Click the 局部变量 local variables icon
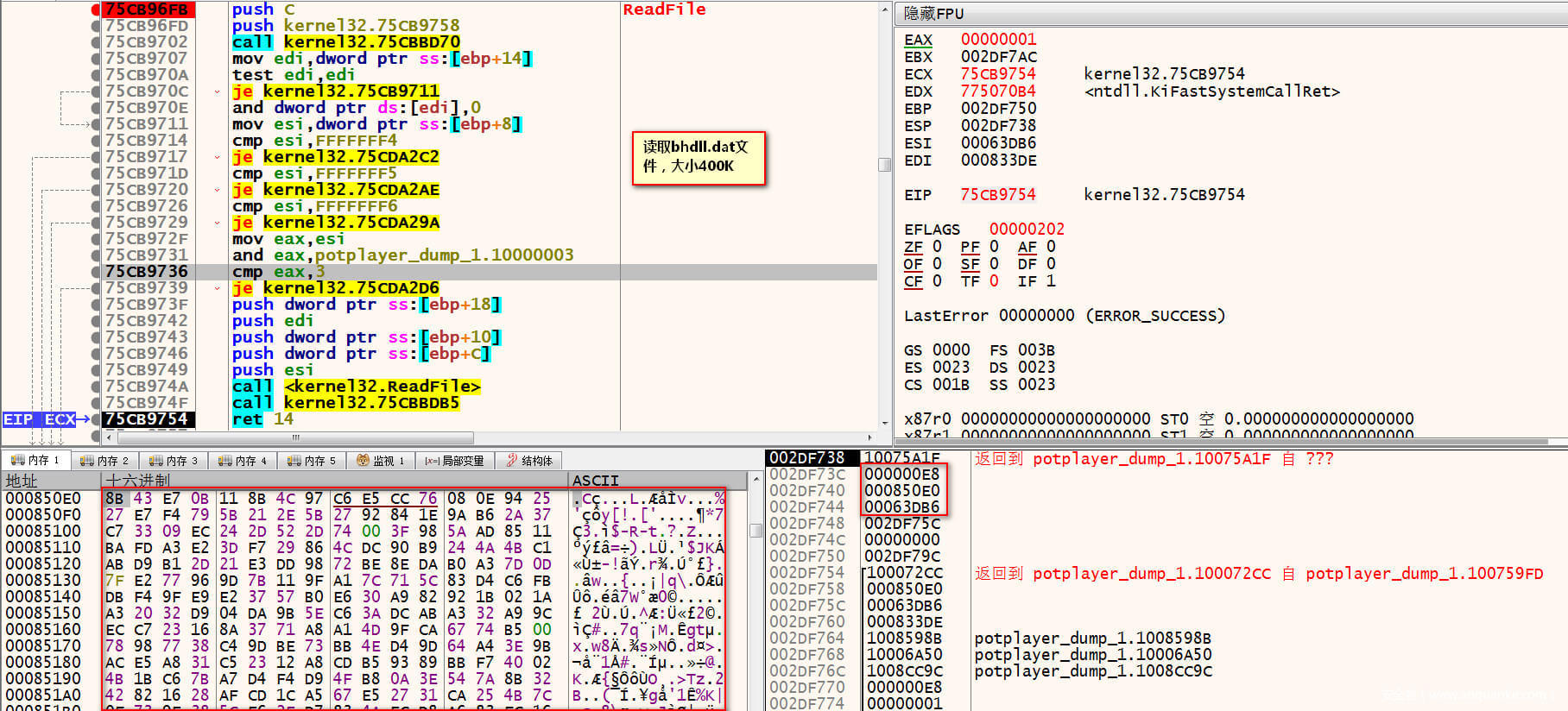The image size is (1568, 711). click(x=432, y=461)
